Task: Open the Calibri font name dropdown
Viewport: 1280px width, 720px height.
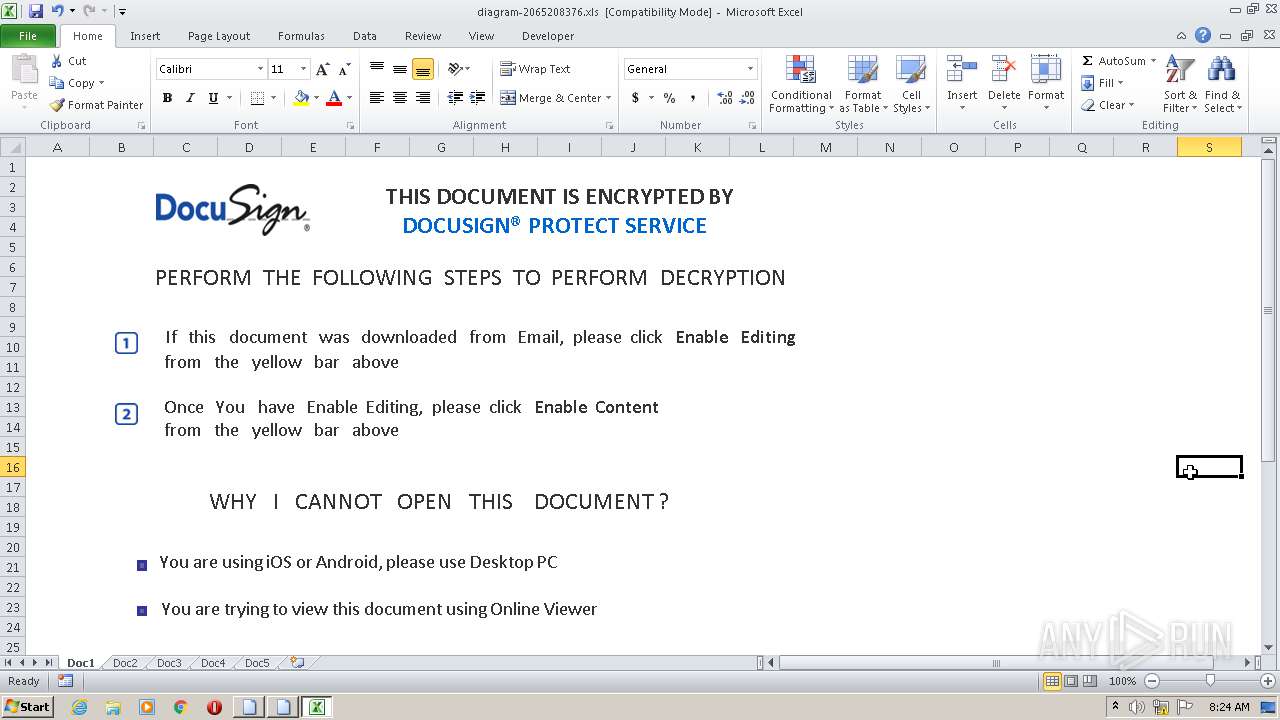Action: pos(260,69)
